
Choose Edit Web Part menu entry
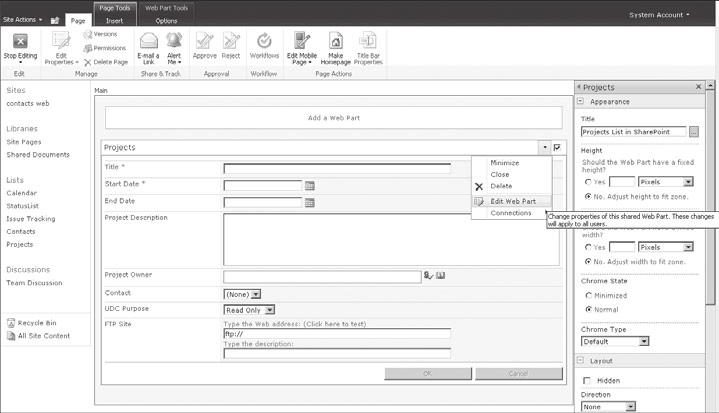pos(512,201)
